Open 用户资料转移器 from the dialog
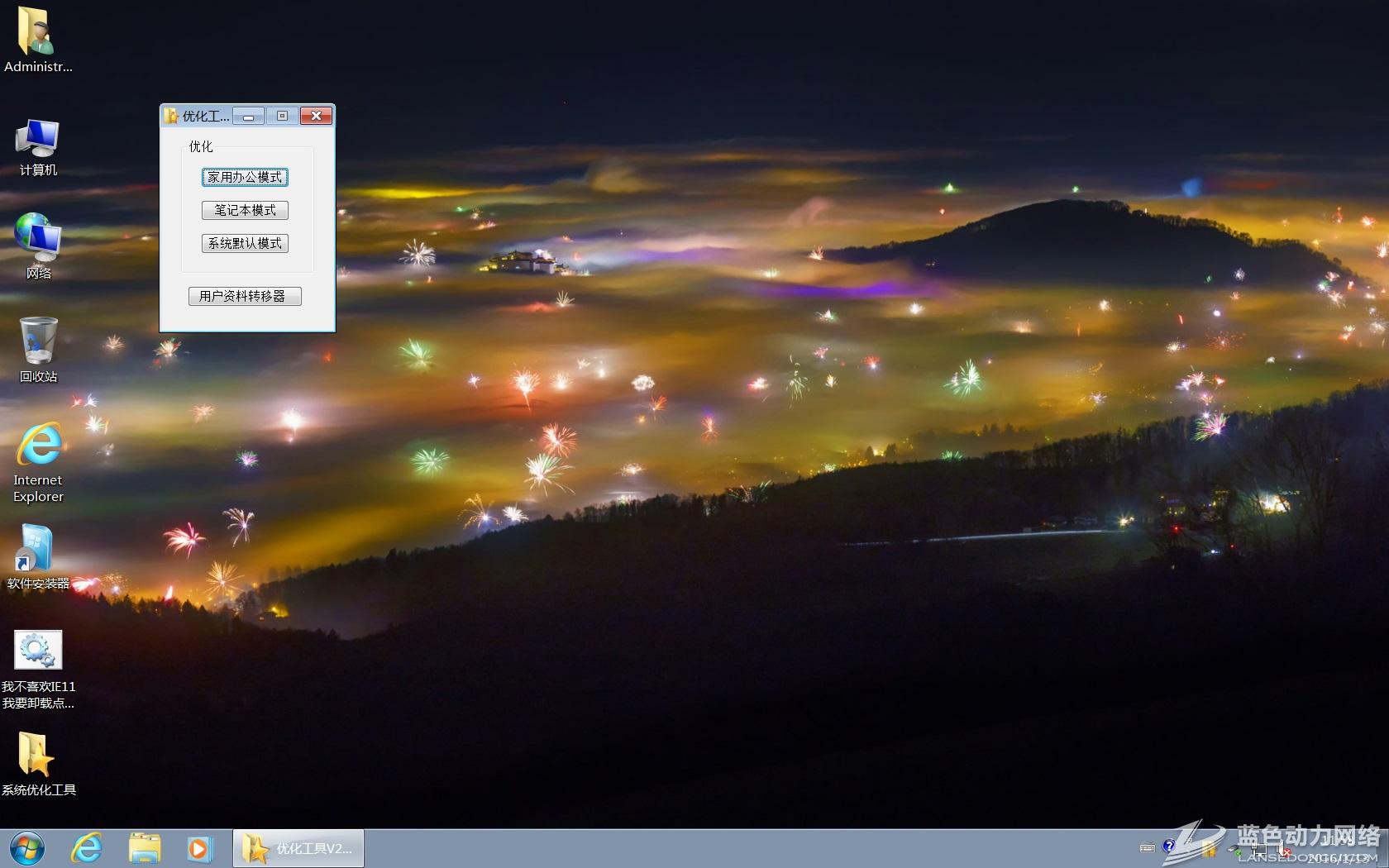1389x868 pixels. tap(245, 296)
